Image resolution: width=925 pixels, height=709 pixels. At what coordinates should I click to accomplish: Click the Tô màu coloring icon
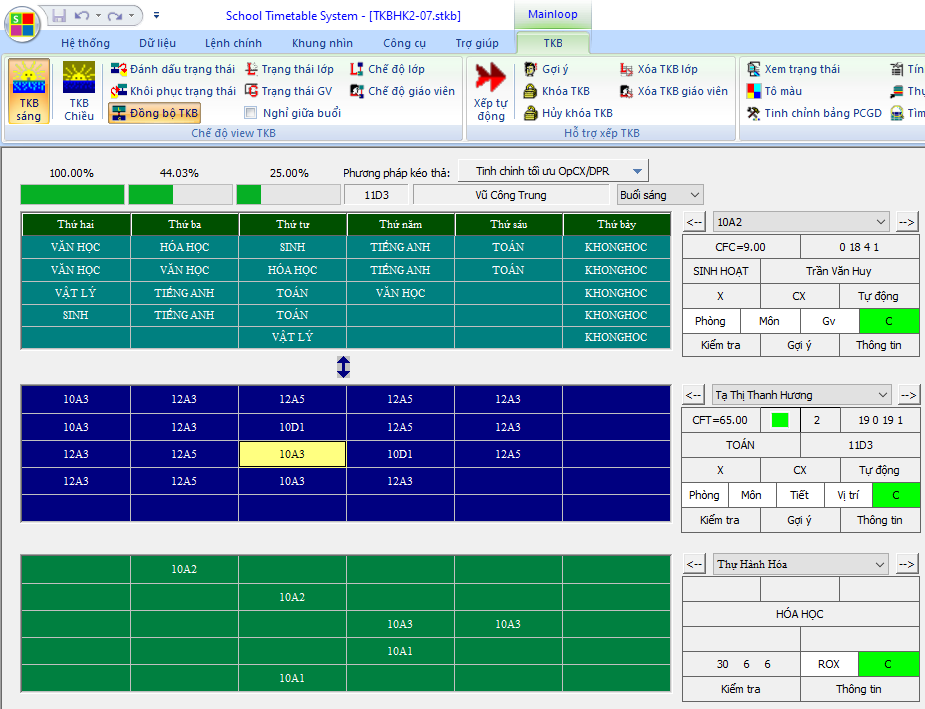tap(754, 91)
